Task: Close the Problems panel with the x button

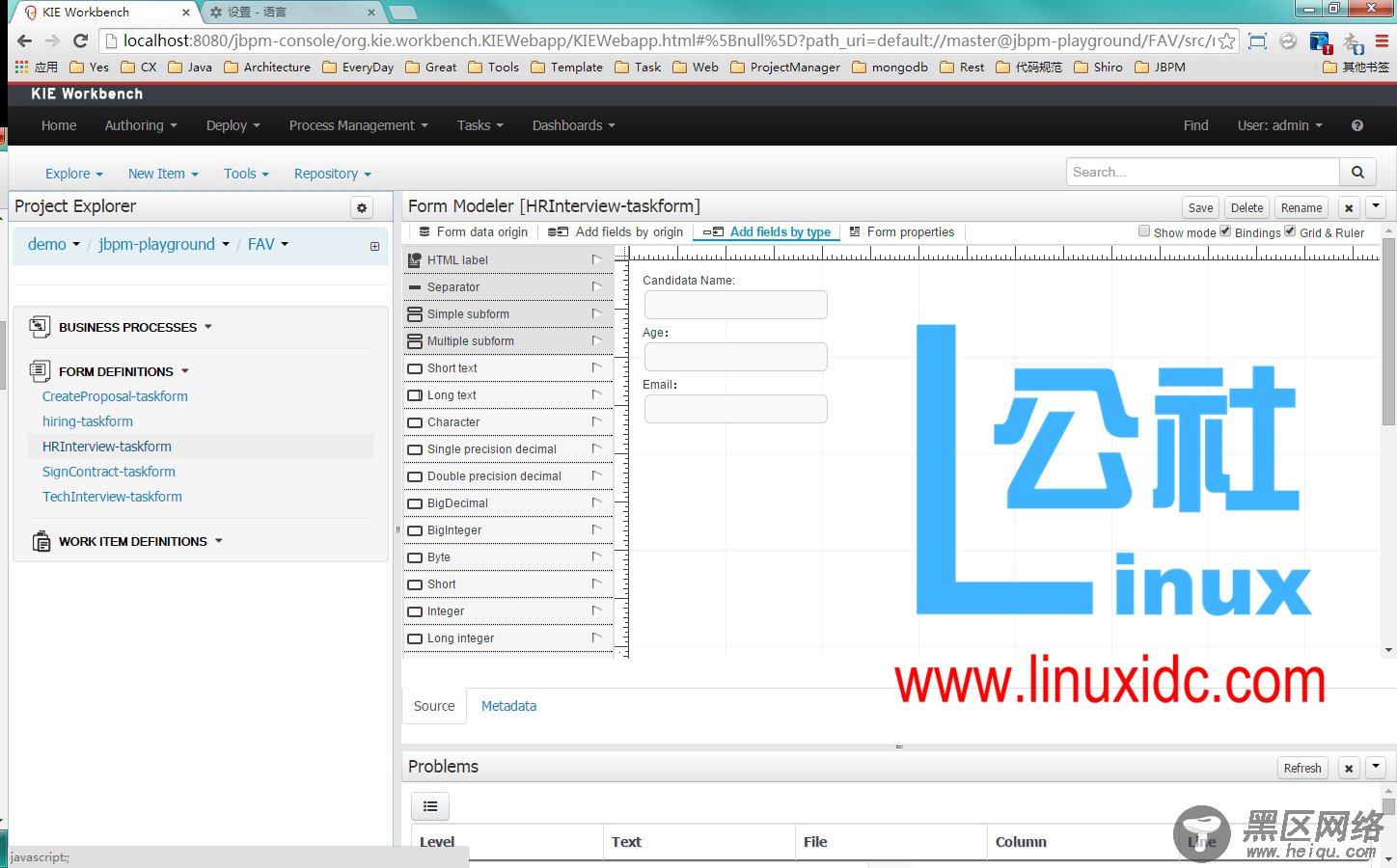Action: [1349, 768]
